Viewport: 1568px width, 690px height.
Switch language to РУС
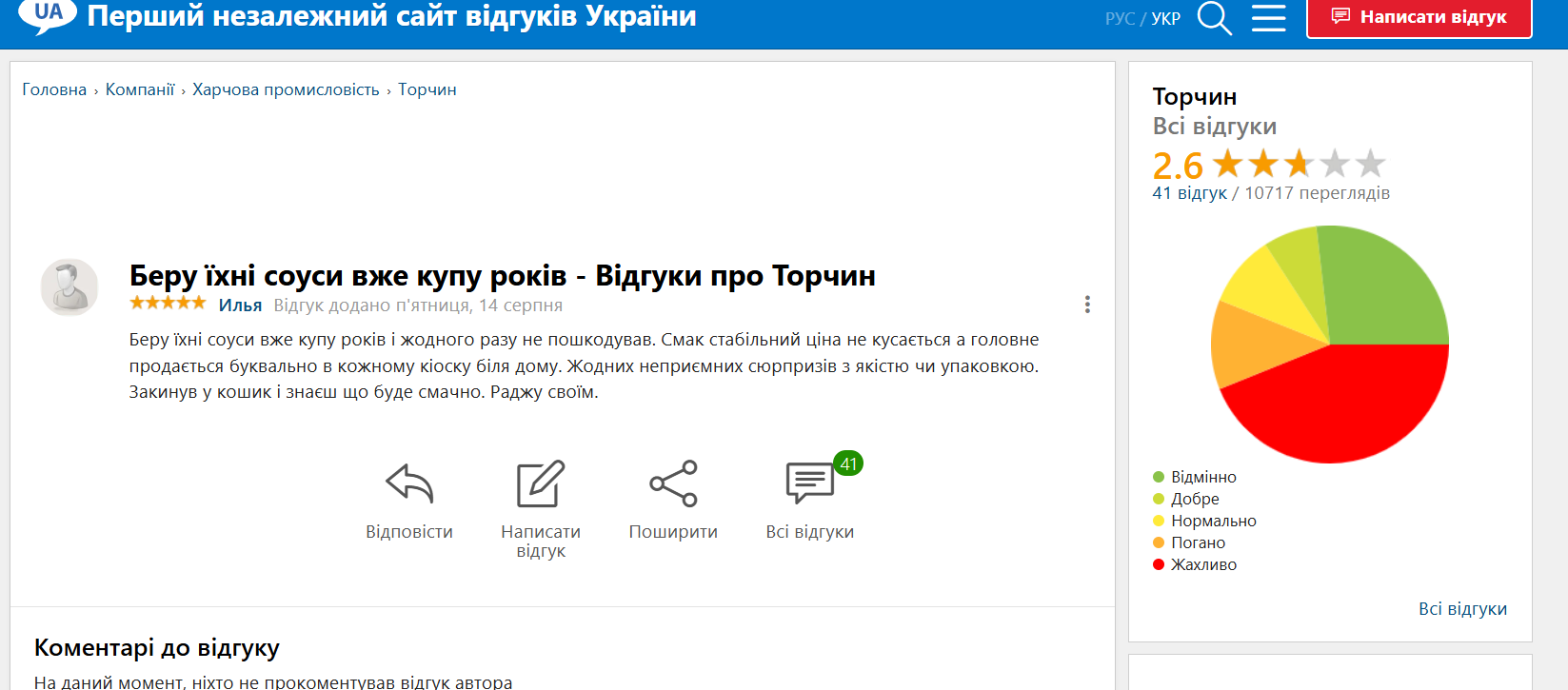pyautogui.click(x=1120, y=18)
